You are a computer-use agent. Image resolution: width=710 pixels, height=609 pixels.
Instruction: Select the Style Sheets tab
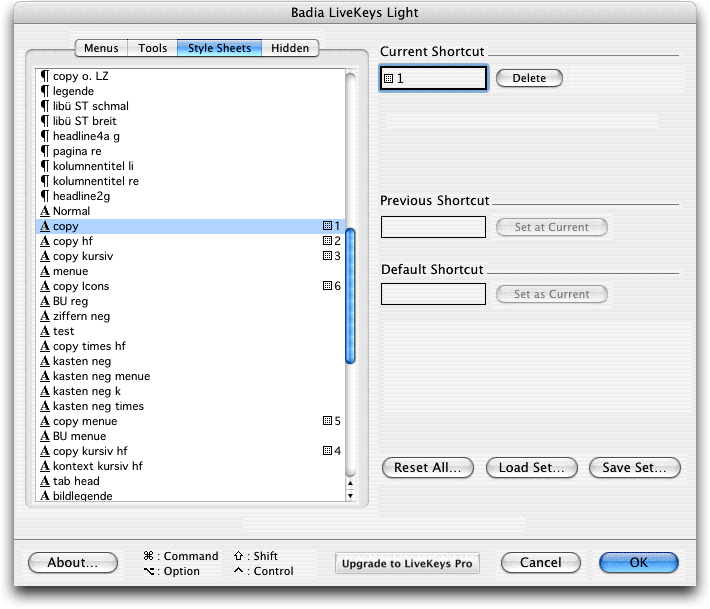click(x=219, y=48)
